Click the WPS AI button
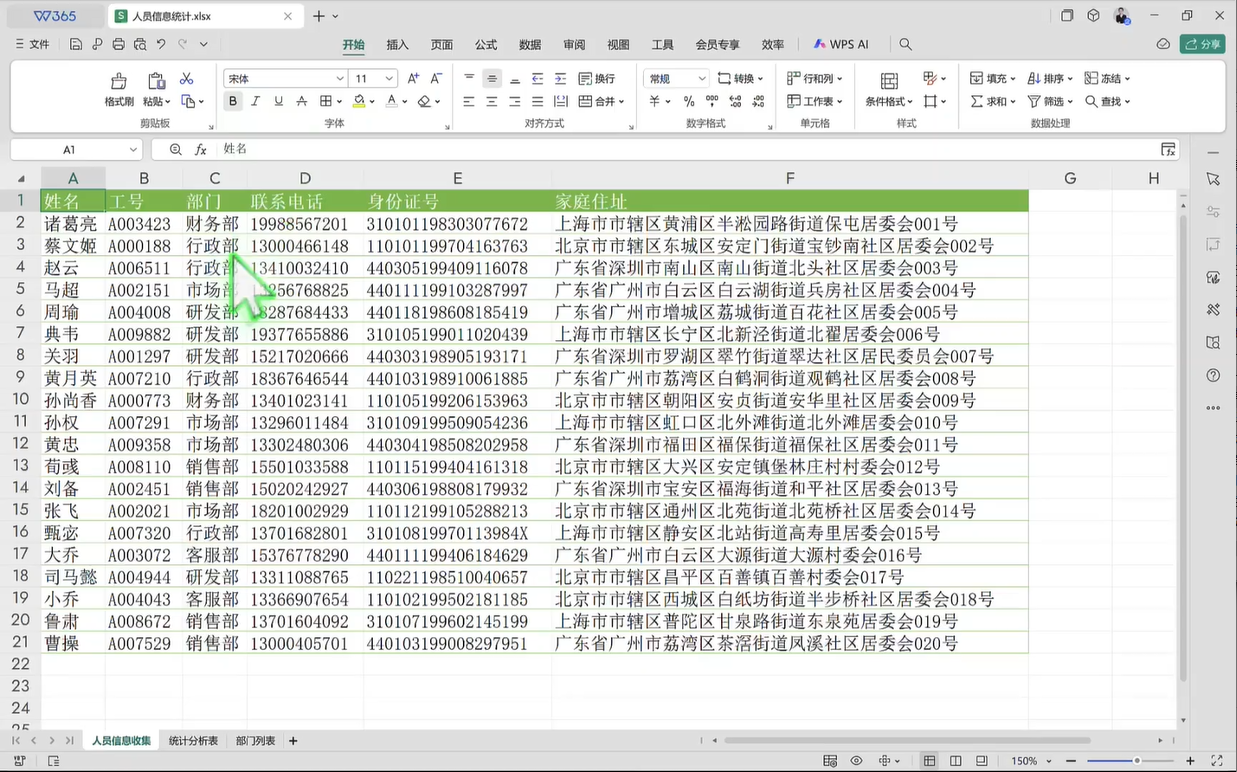1237x772 pixels. click(x=841, y=44)
